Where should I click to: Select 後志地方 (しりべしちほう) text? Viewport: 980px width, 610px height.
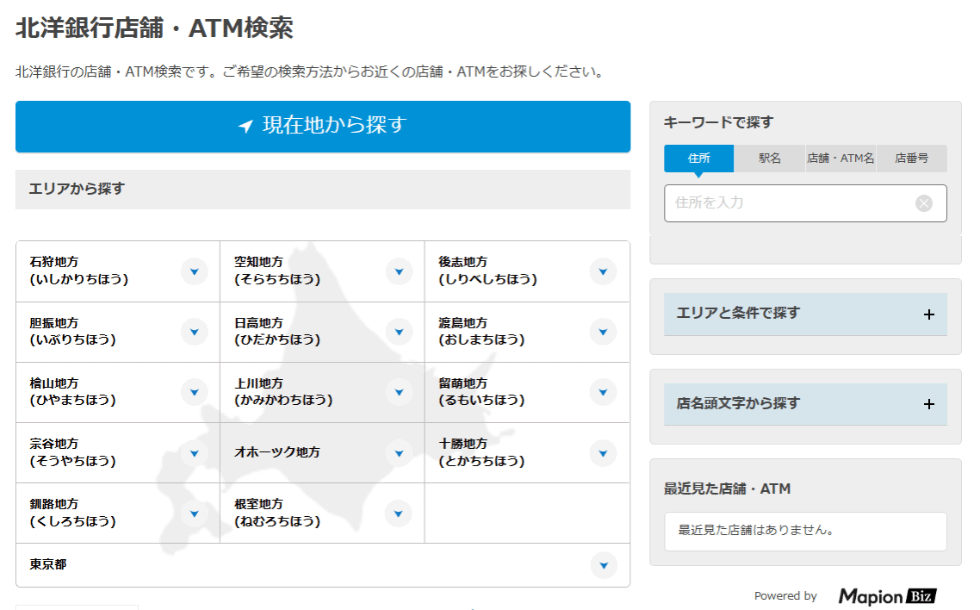pos(488,271)
